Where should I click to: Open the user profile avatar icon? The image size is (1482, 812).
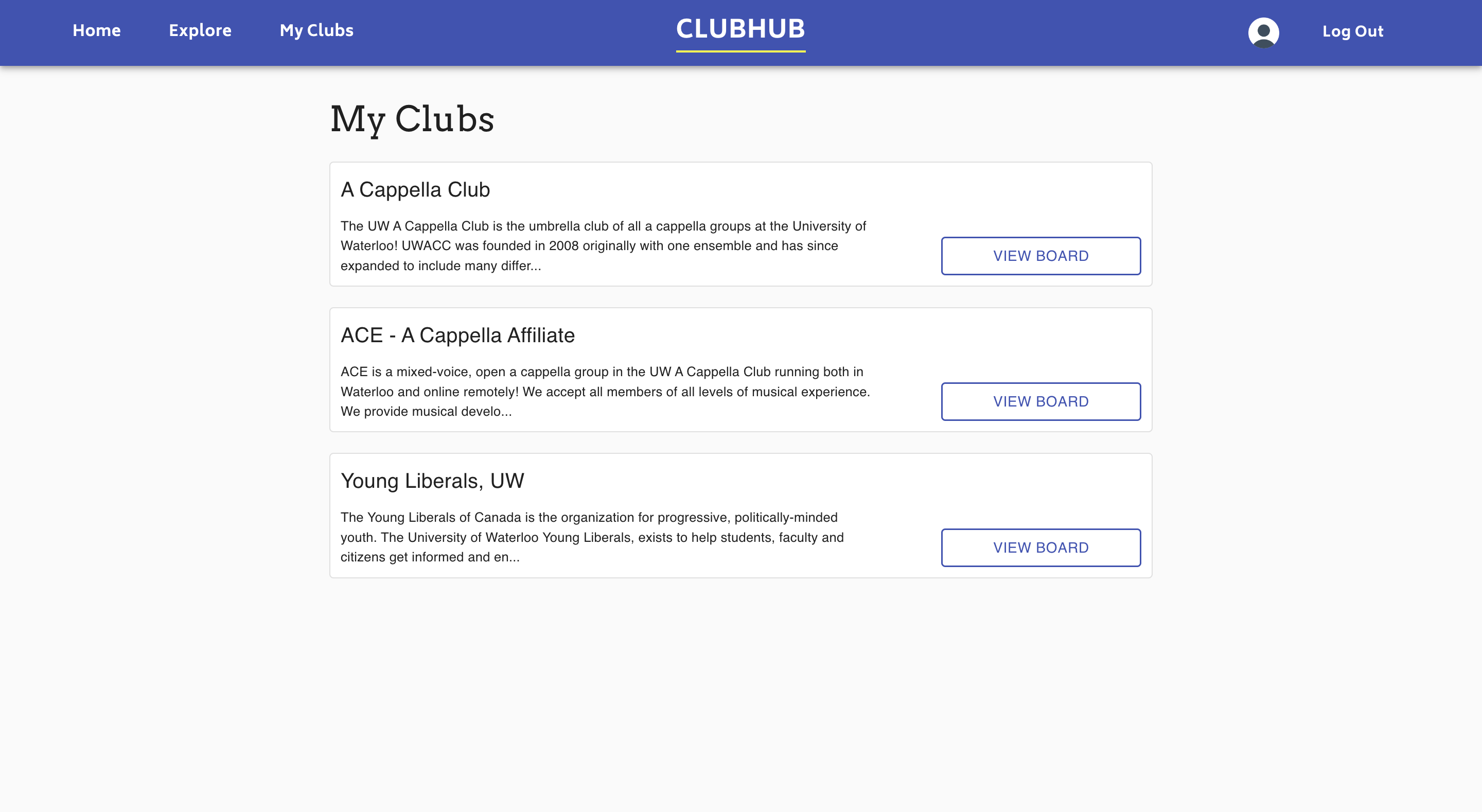pyautogui.click(x=1263, y=32)
